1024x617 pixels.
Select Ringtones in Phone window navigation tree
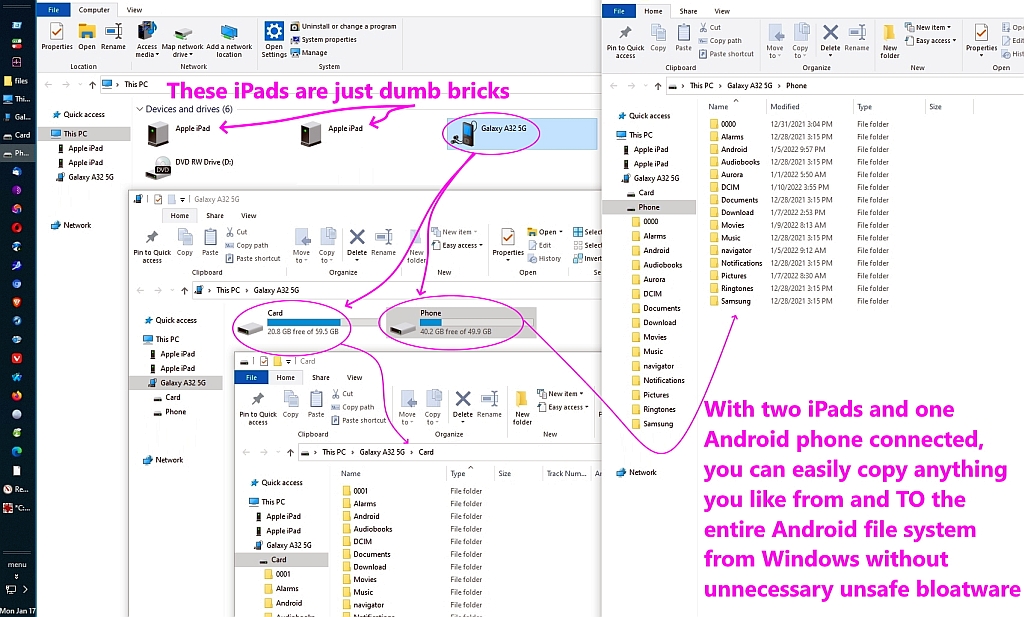pos(659,409)
